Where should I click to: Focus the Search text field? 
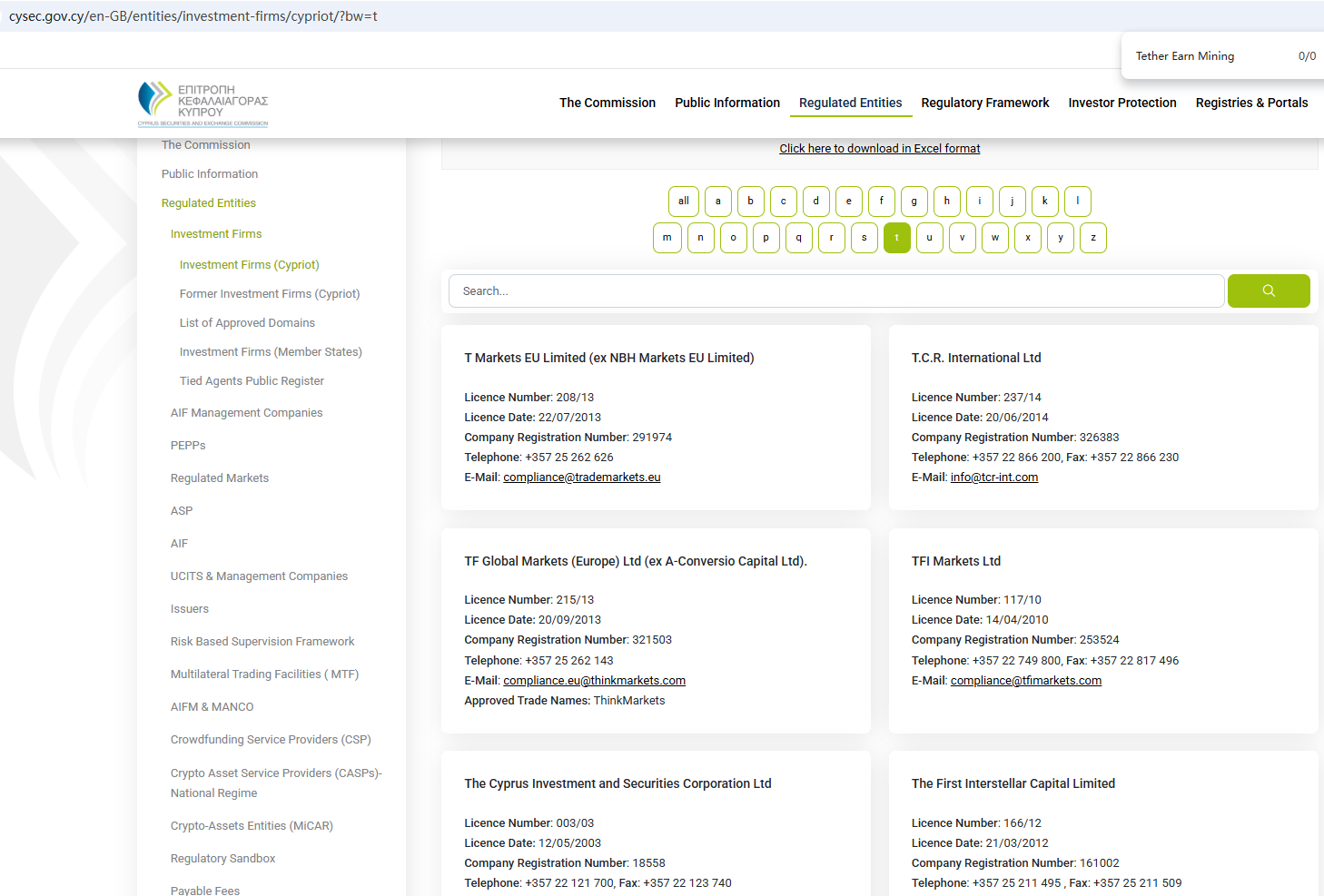pyautogui.click(x=835, y=291)
